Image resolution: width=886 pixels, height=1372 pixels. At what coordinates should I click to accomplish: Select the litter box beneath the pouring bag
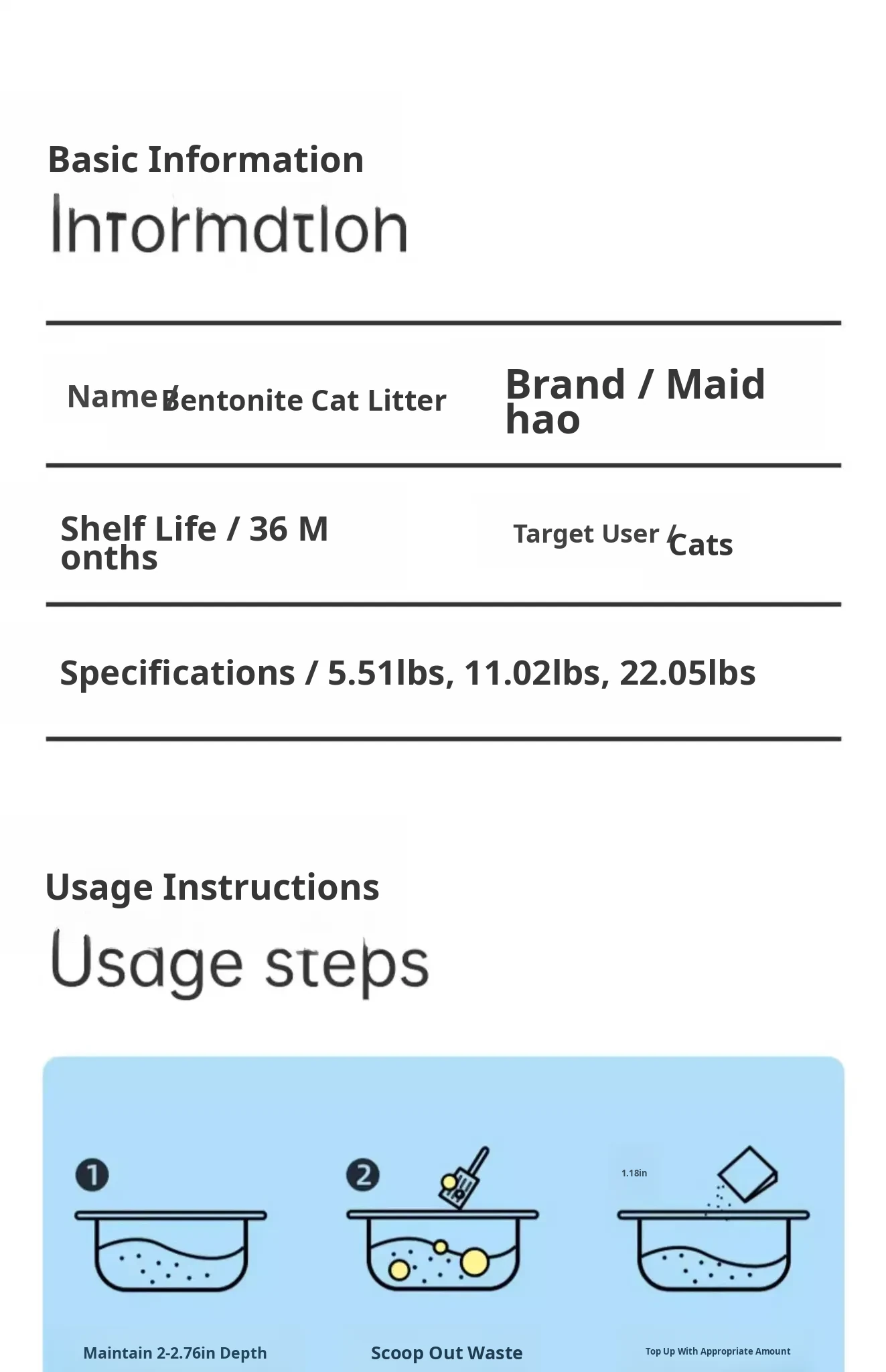tap(713, 1250)
